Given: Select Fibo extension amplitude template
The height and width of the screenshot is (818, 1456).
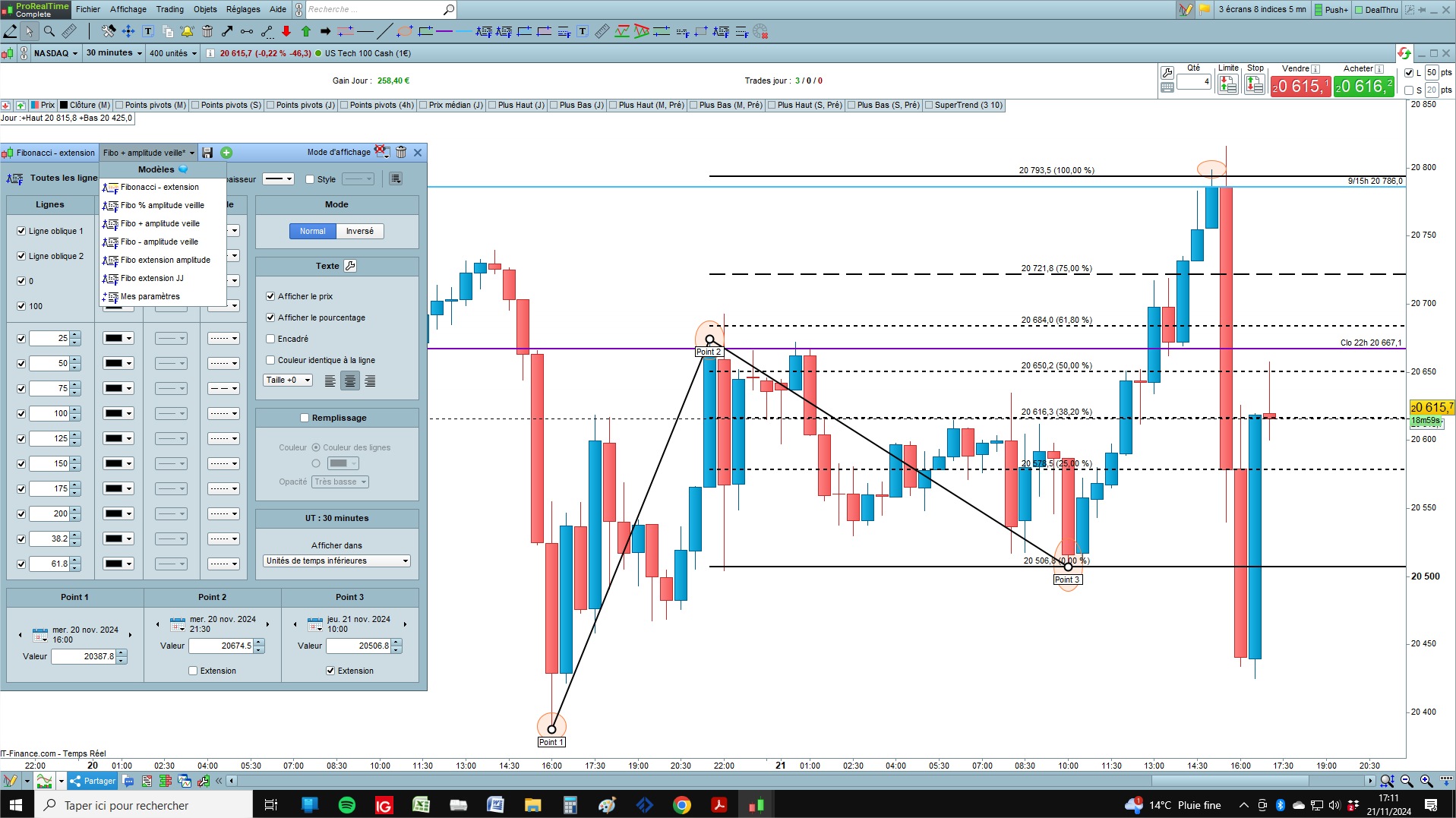Looking at the screenshot, I should tap(163, 260).
